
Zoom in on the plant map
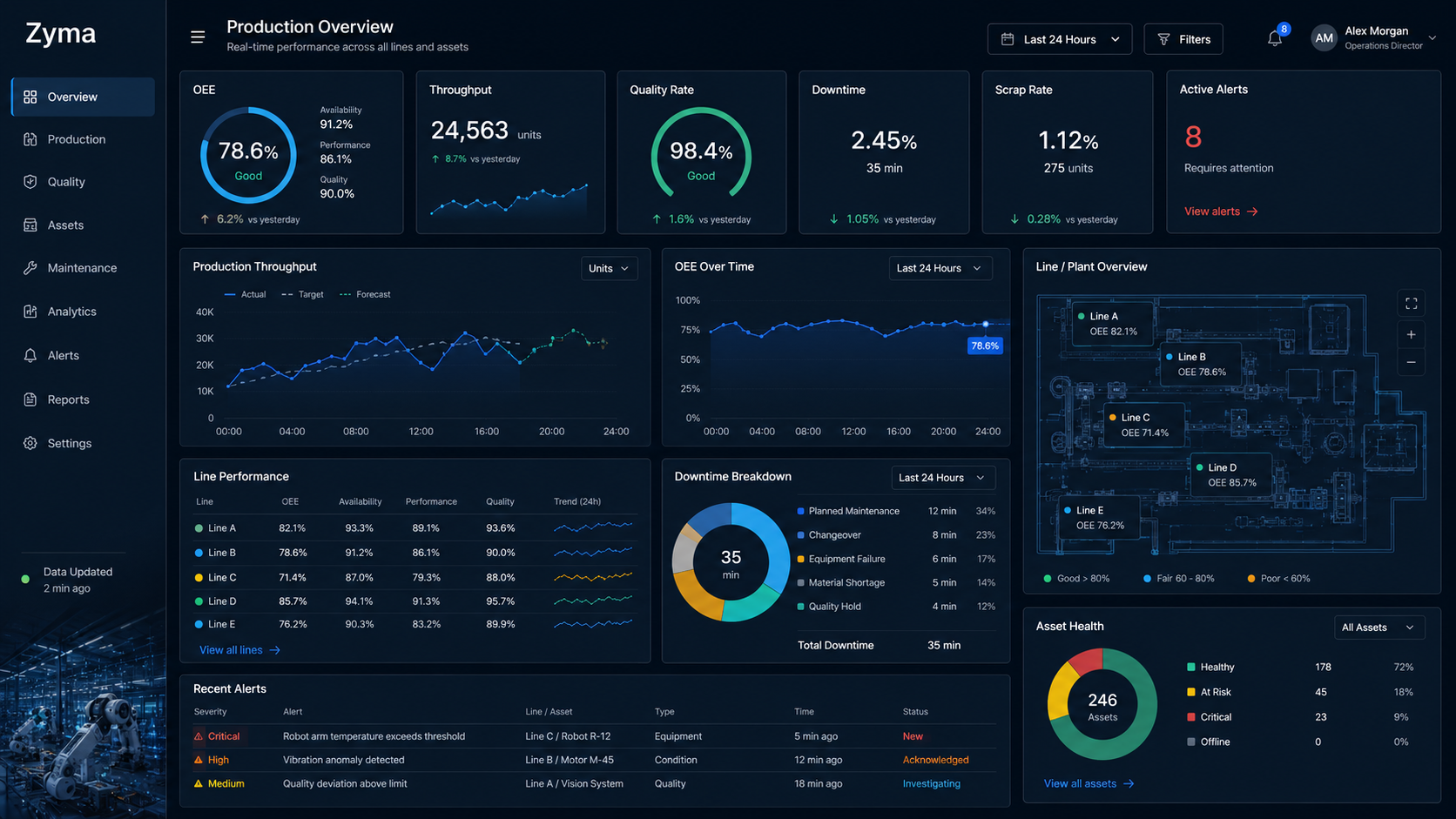pyautogui.click(x=1411, y=334)
